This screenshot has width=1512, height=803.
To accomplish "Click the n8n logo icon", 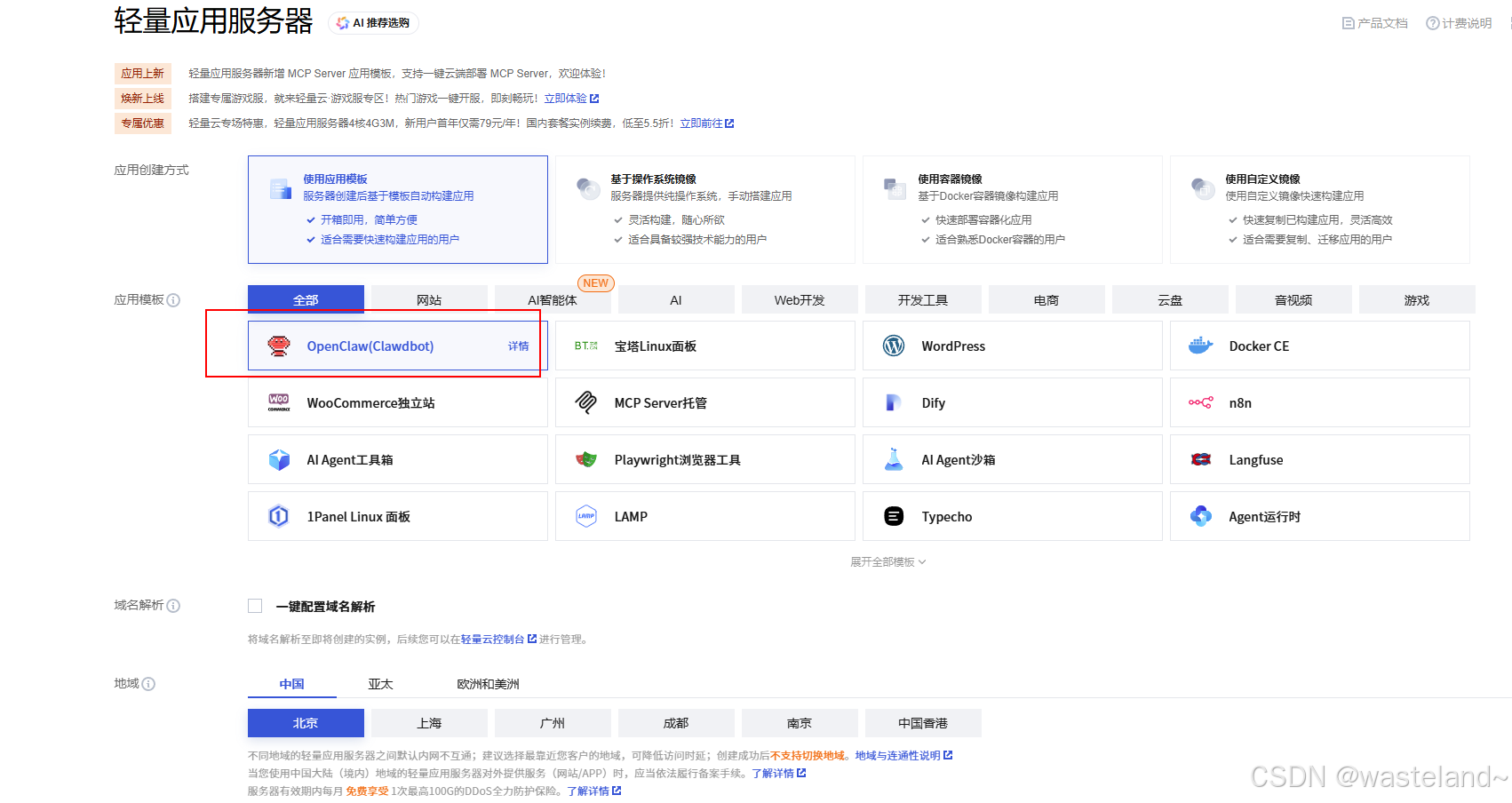I will 1201,402.
